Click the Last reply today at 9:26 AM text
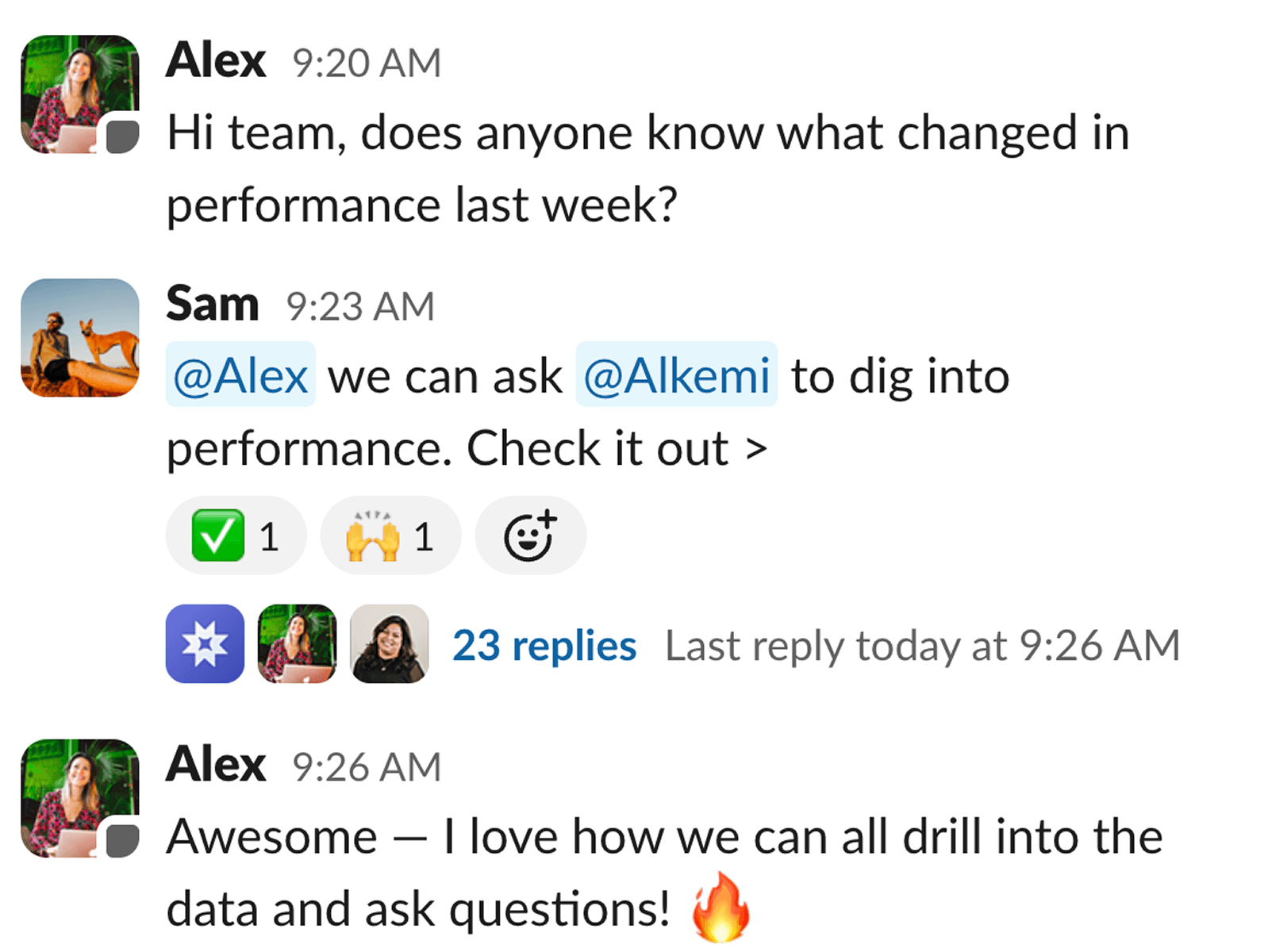1268x952 pixels. click(x=922, y=646)
